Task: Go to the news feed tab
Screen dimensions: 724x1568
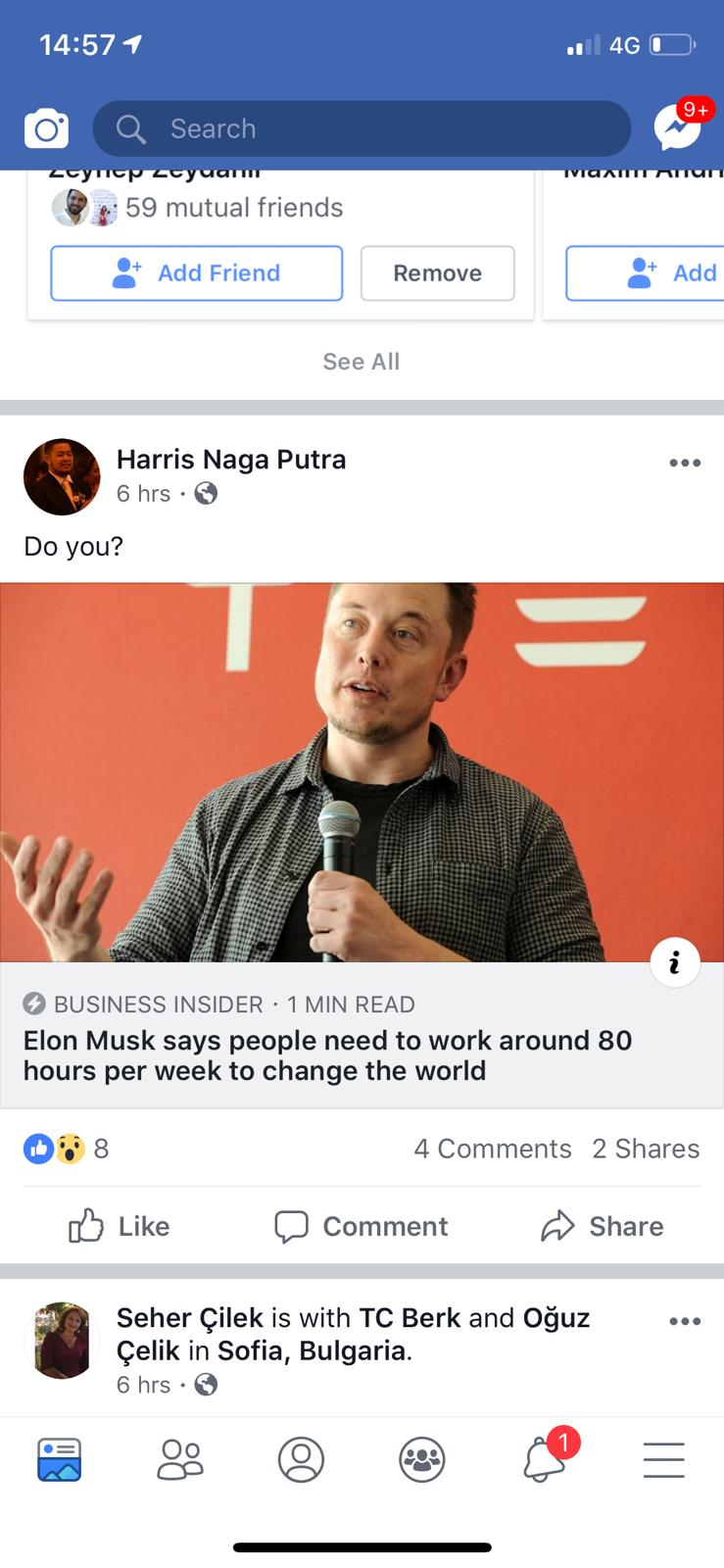Action: pyautogui.click(x=59, y=1459)
